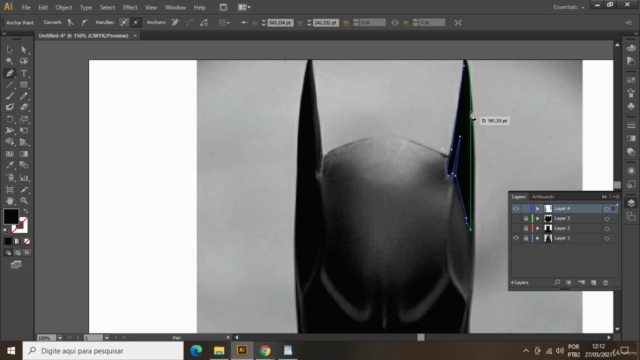
Task: Locate object with Layers panel magnifier
Action: pos(557,282)
